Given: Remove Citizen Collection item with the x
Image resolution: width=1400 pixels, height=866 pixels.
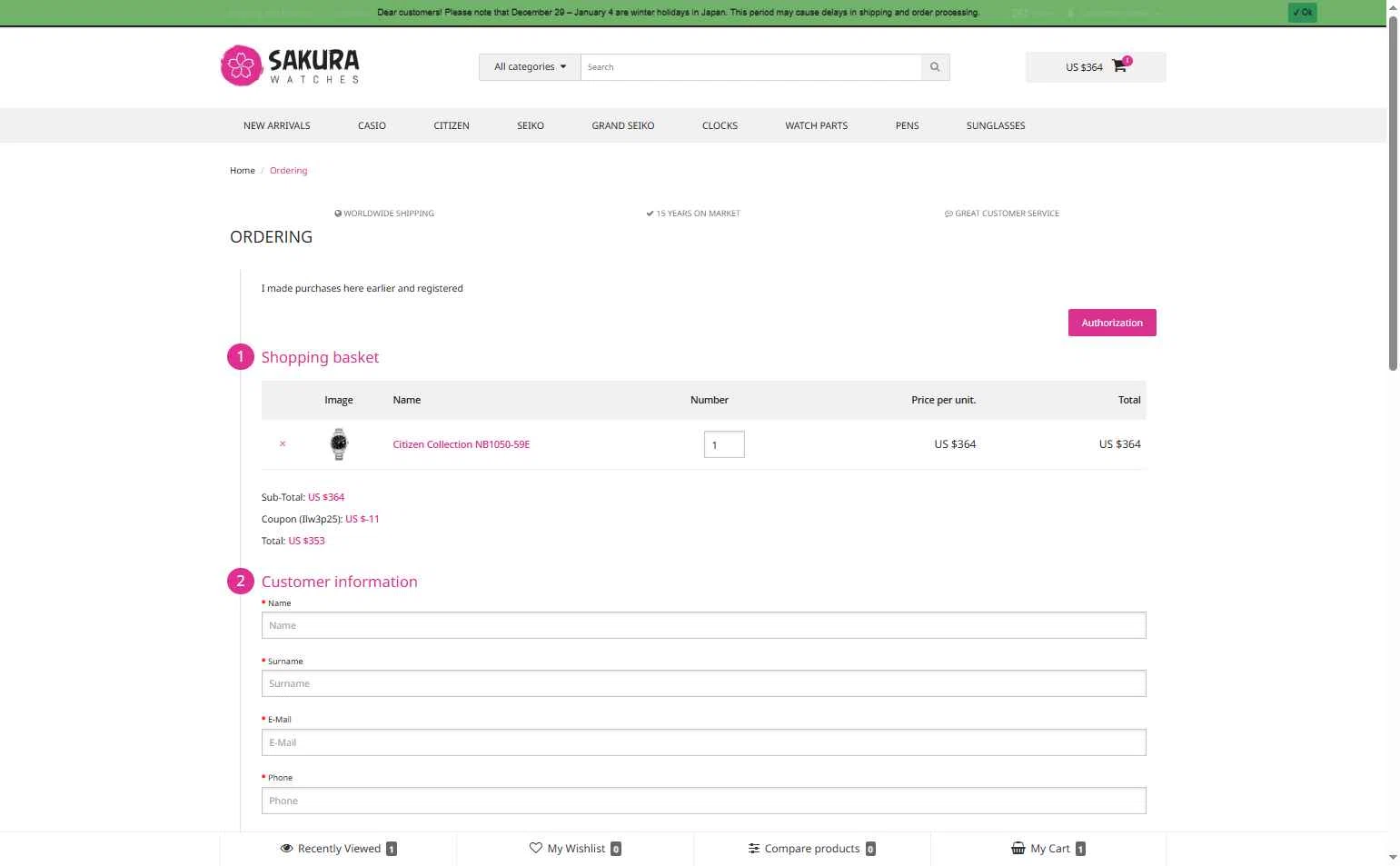Looking at the screenshot, I should [x=283, y=444].
